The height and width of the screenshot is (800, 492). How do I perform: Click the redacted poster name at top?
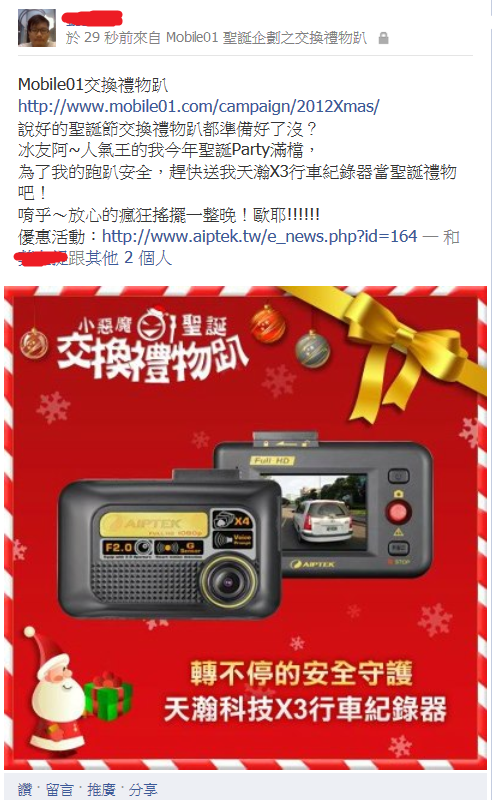(92, 18)
